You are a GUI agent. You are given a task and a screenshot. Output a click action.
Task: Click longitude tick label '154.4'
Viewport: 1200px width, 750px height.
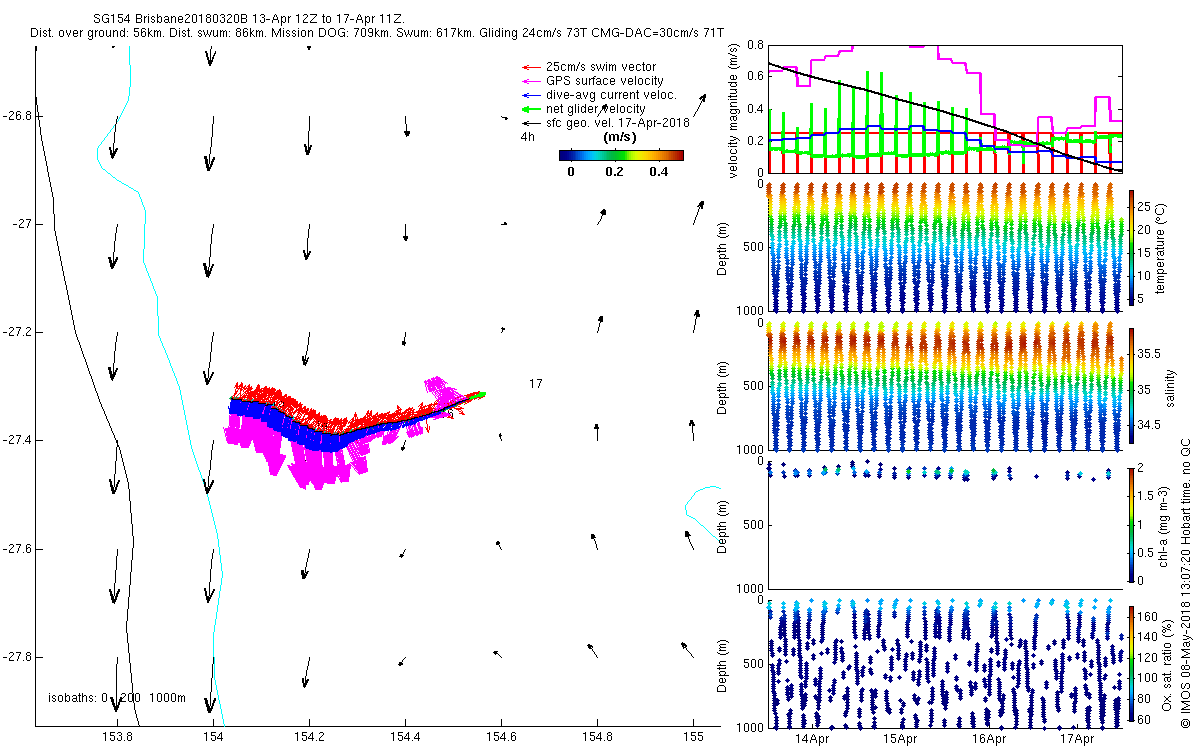click(x=405, y=737)
